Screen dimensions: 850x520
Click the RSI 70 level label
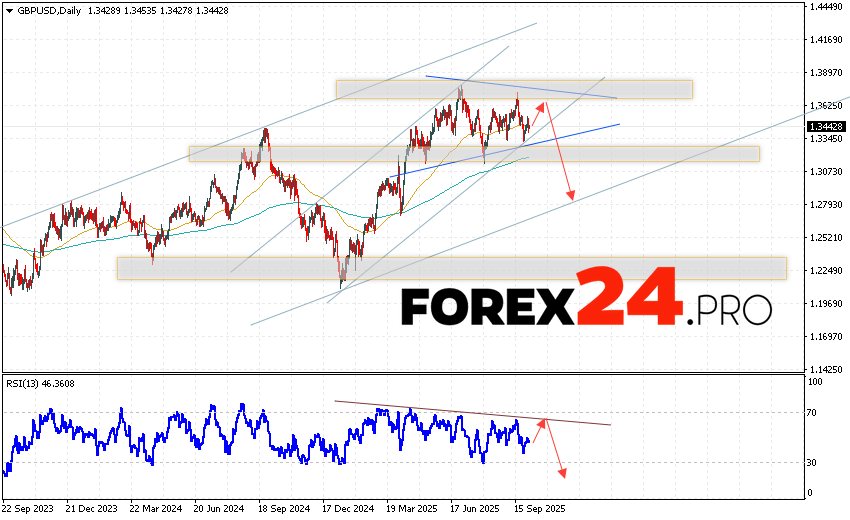tap(815, 413)
